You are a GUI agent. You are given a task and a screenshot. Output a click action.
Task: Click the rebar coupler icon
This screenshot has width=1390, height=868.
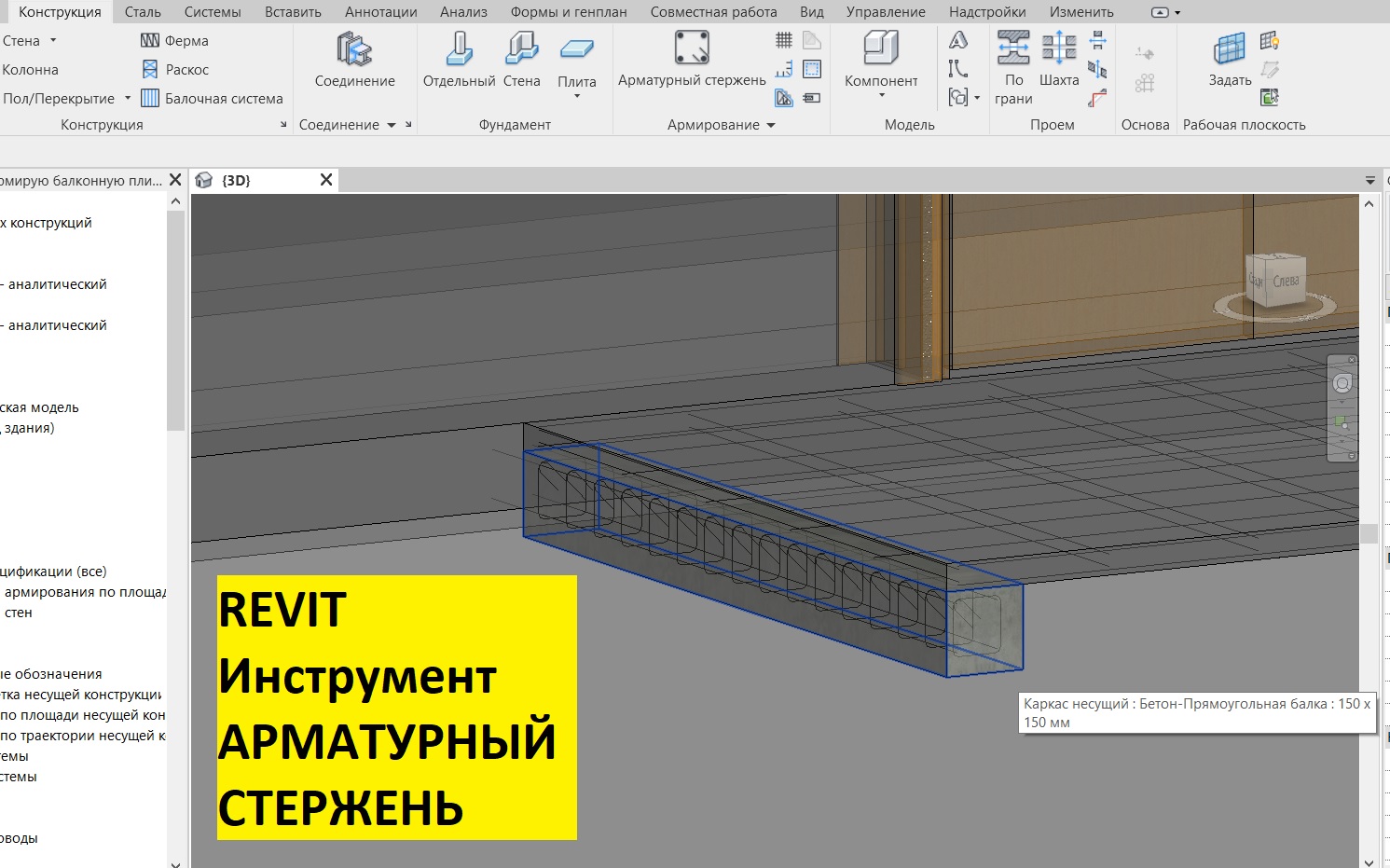(812, 98)
